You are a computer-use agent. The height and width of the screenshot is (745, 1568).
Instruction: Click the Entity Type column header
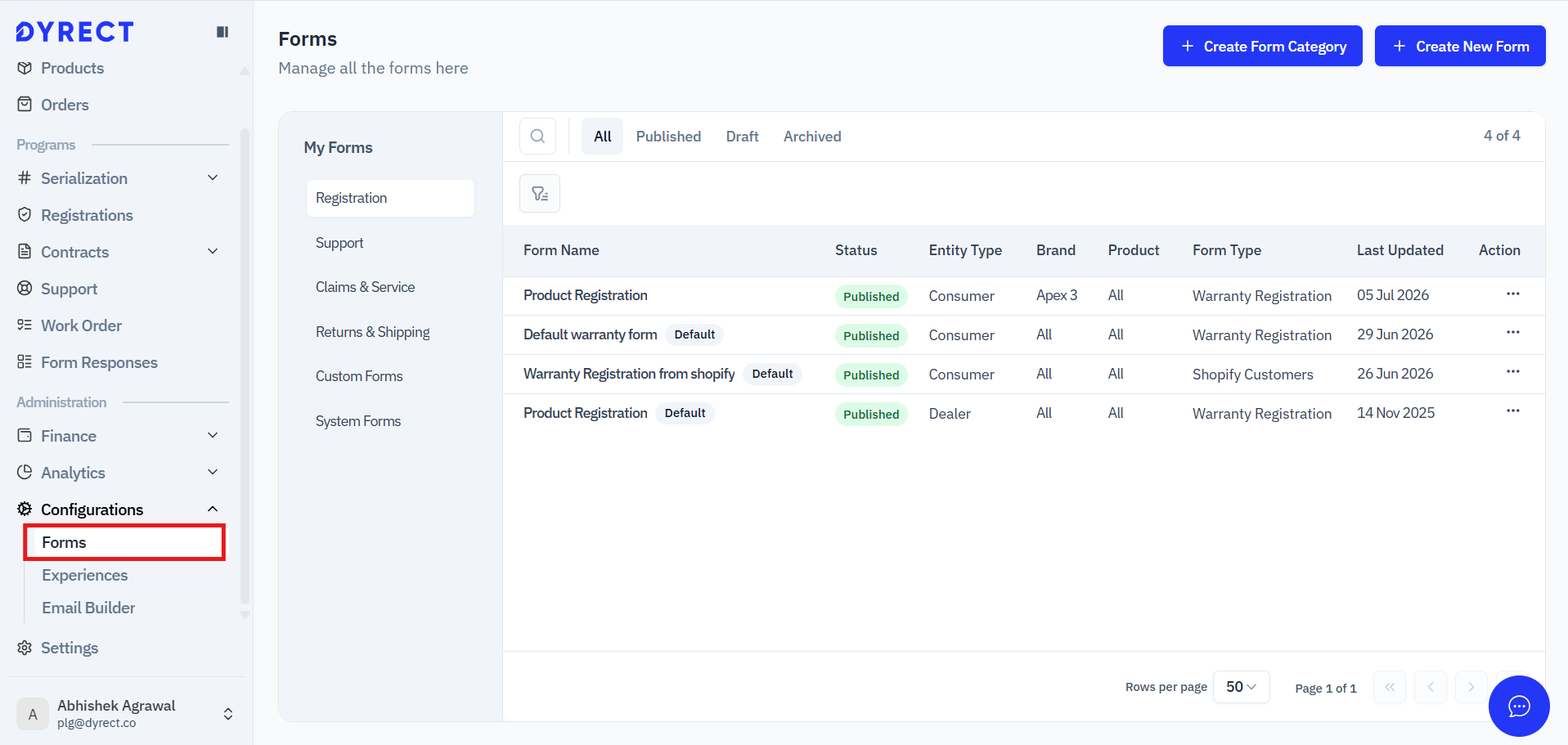tap(965, 250)
